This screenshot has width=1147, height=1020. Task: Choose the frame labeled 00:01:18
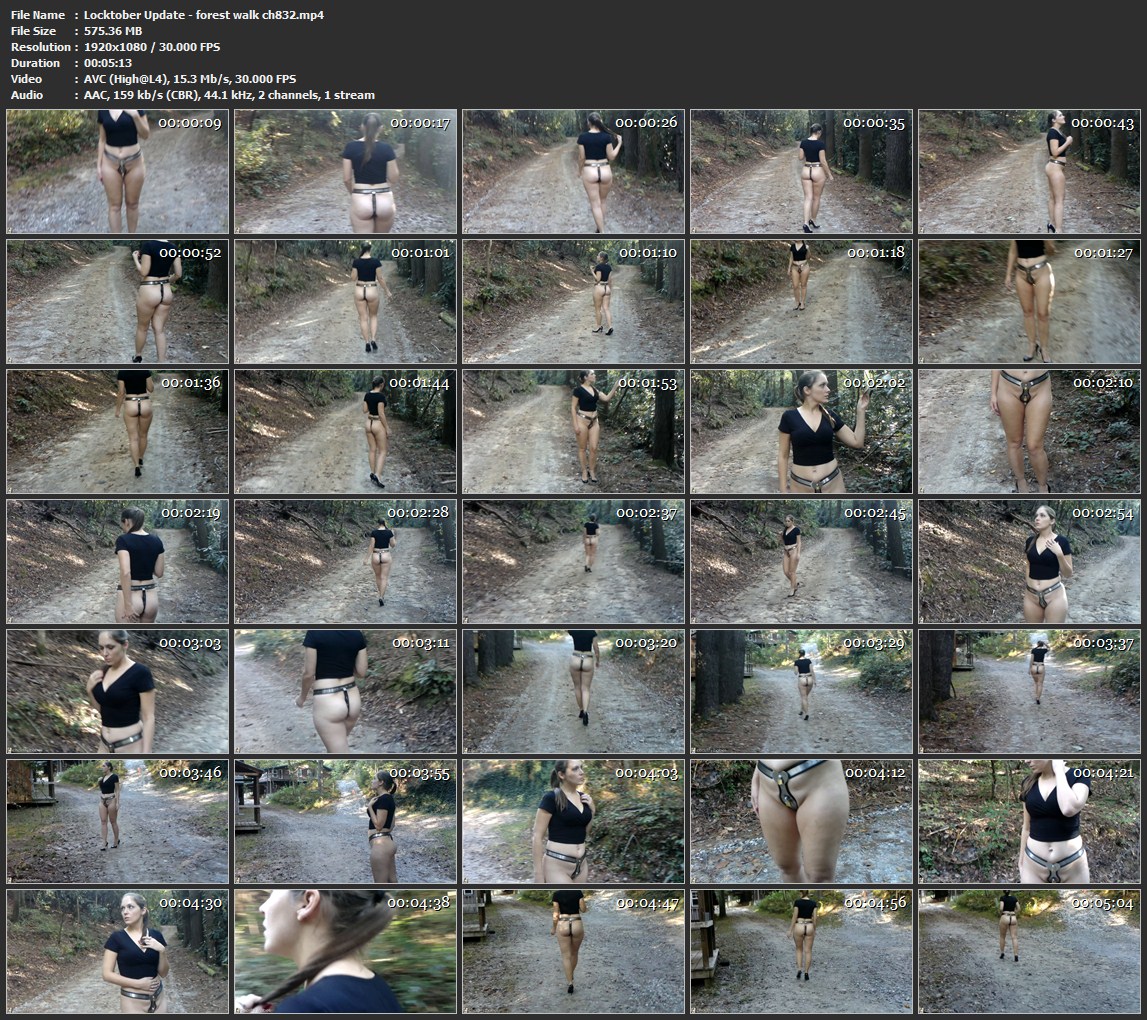(802, 301)
